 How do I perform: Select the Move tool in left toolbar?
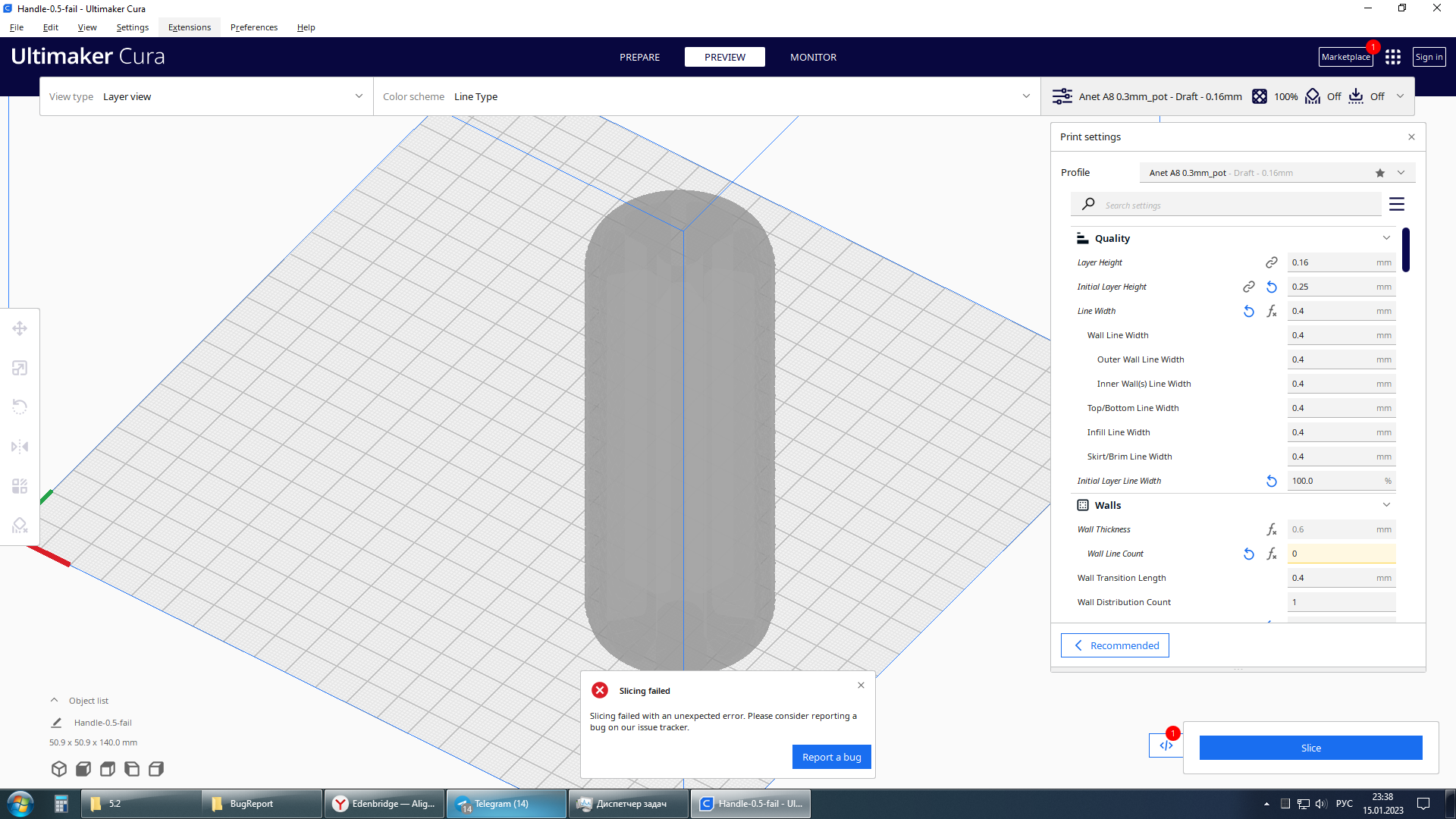(x=20, y=328)
